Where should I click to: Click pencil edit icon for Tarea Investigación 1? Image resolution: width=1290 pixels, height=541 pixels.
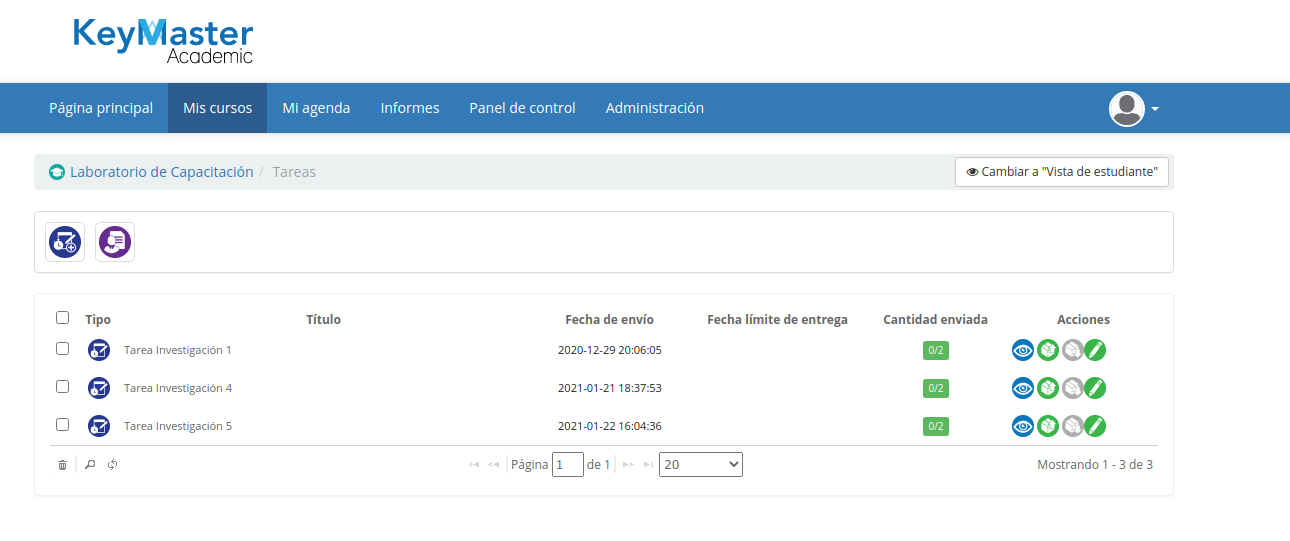click(x=1095, y=350)
